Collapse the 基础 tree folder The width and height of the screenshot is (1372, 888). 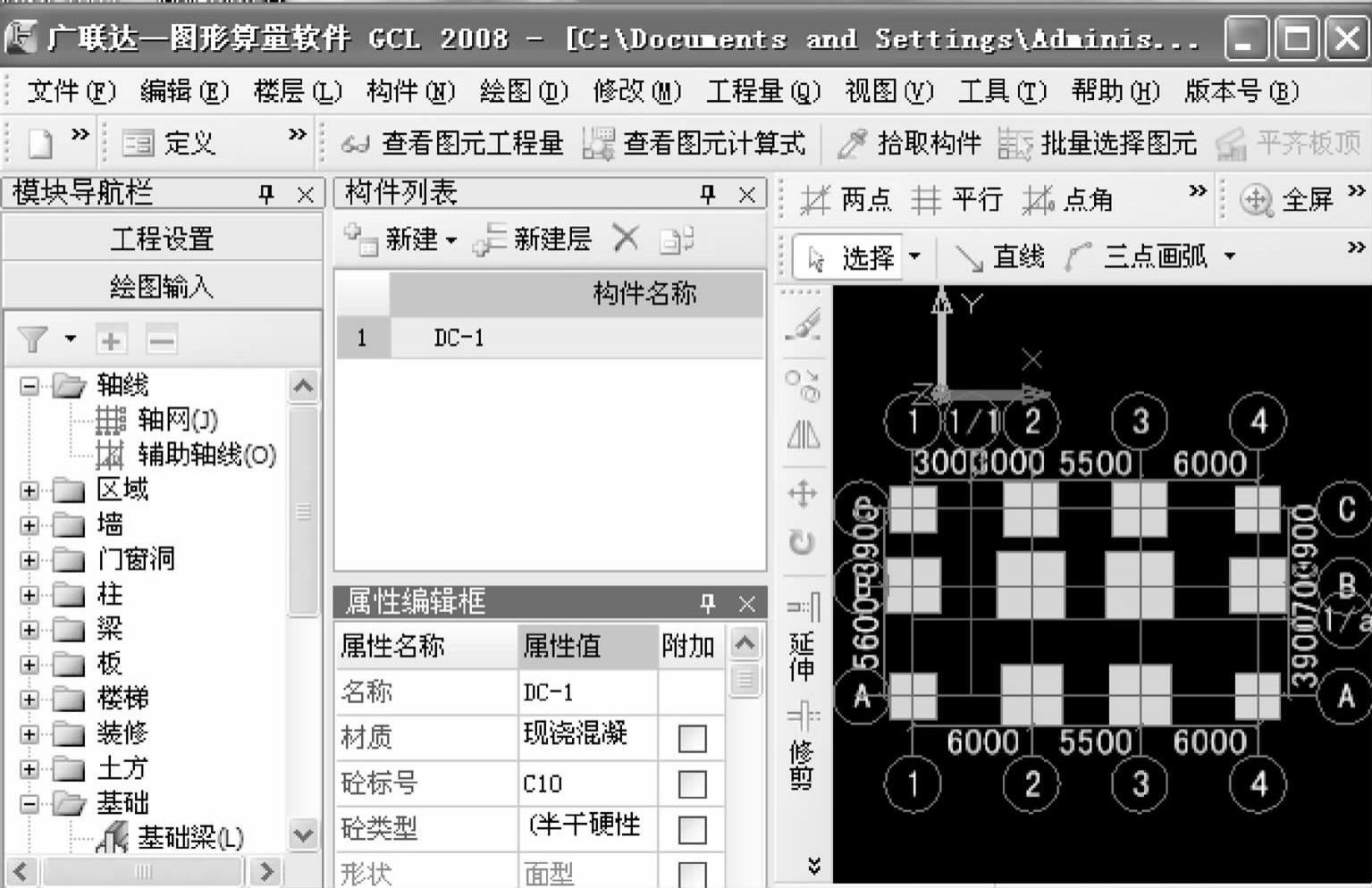(29, 804)
